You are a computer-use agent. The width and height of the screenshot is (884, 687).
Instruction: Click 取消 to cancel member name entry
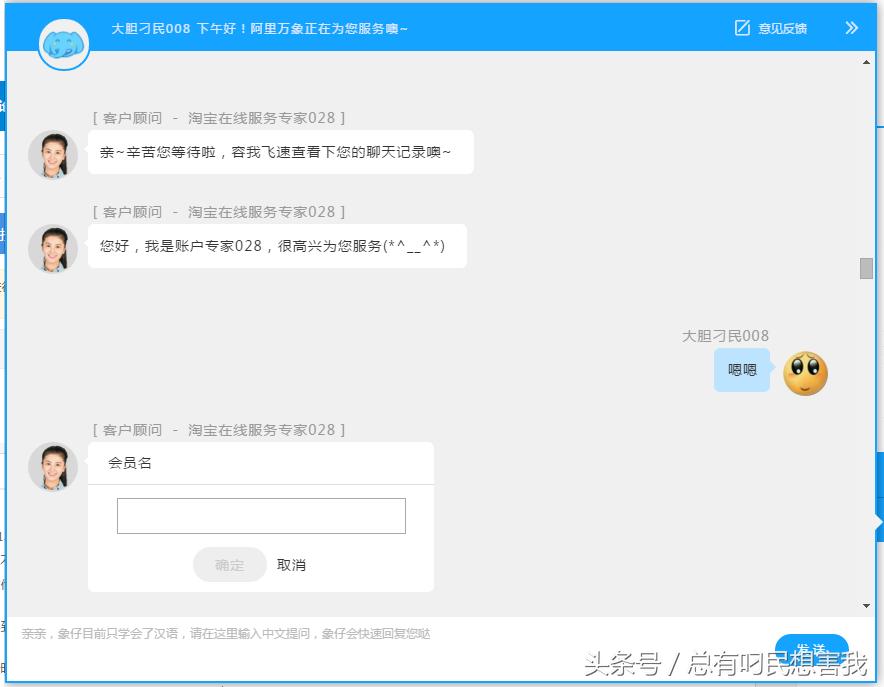[291, 564]
